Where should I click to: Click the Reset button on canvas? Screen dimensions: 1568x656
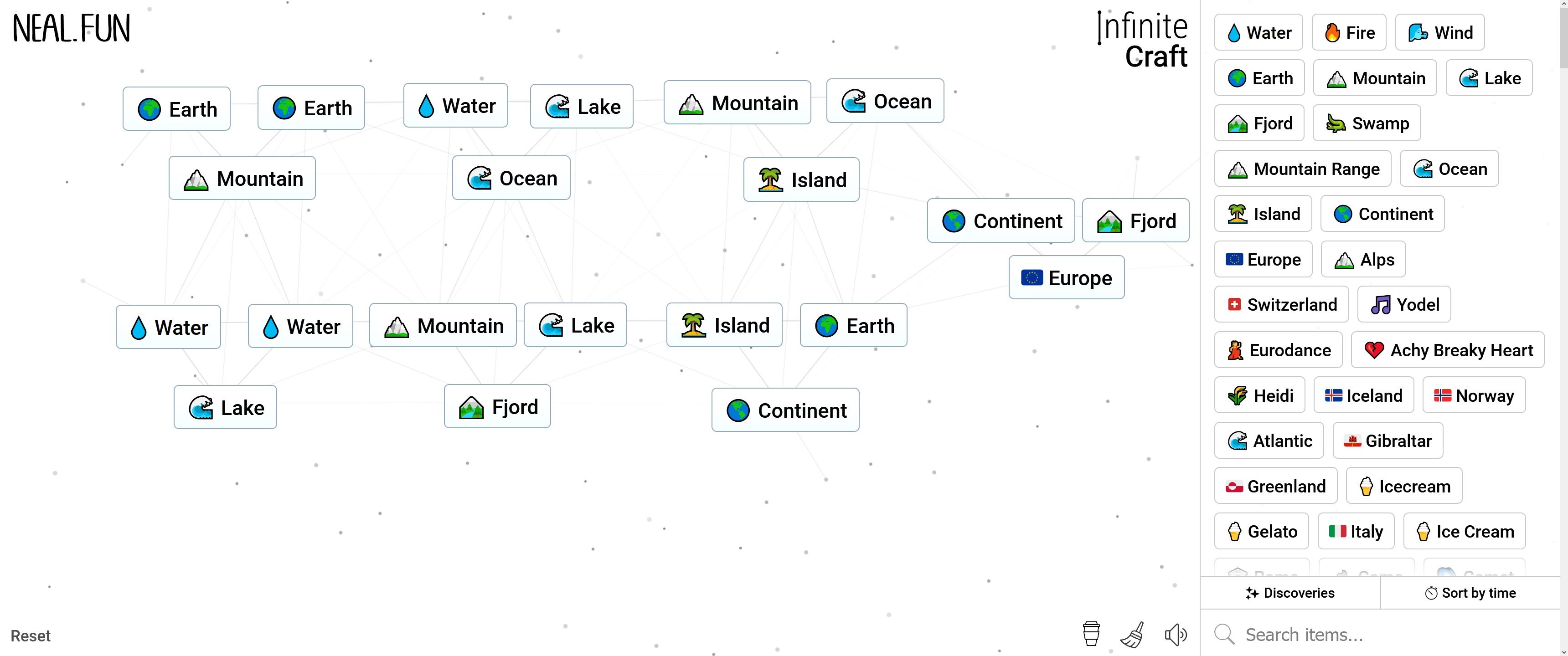30,635
